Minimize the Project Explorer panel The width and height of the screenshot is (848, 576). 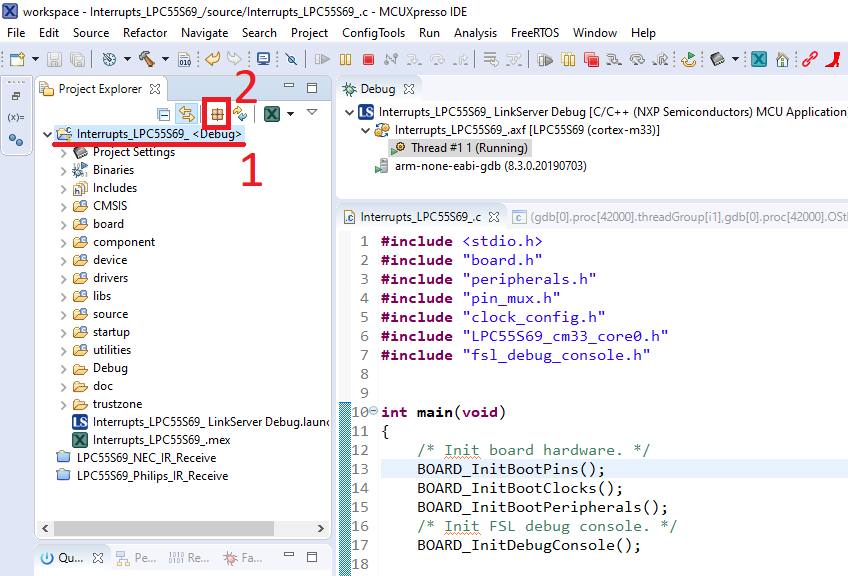[x=287, y=89]
